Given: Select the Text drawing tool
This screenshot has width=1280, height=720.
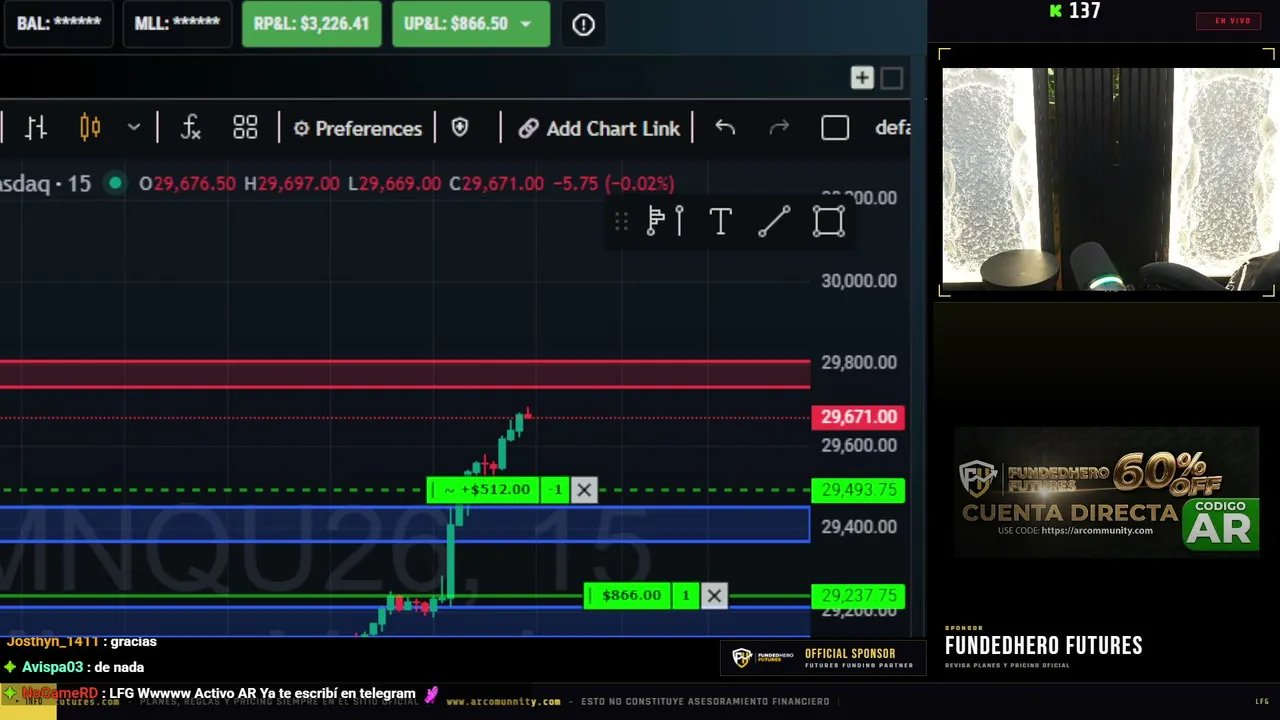Looking at the screenshot, I should [720, 221].
